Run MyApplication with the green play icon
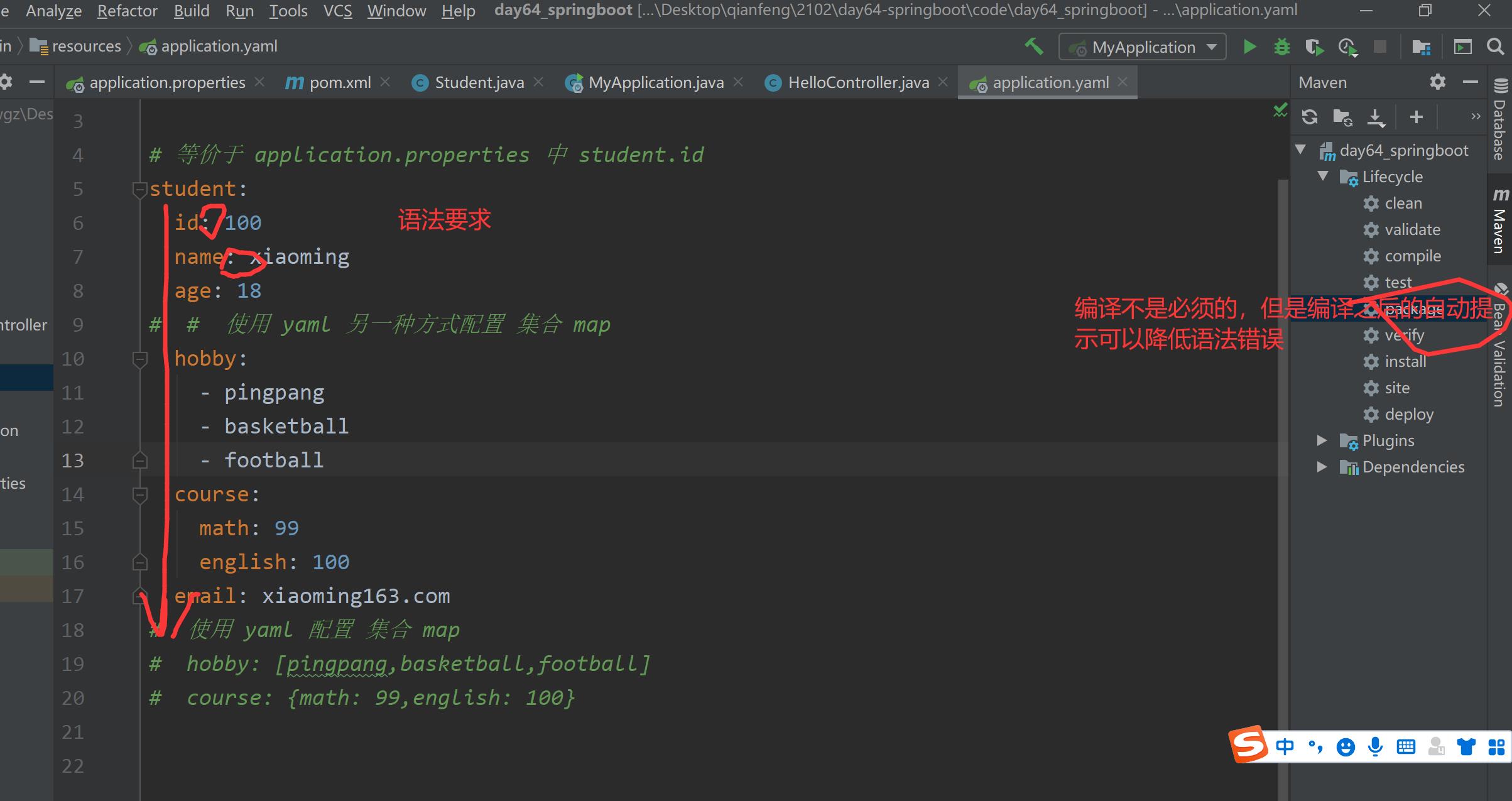 (1249, 47)
